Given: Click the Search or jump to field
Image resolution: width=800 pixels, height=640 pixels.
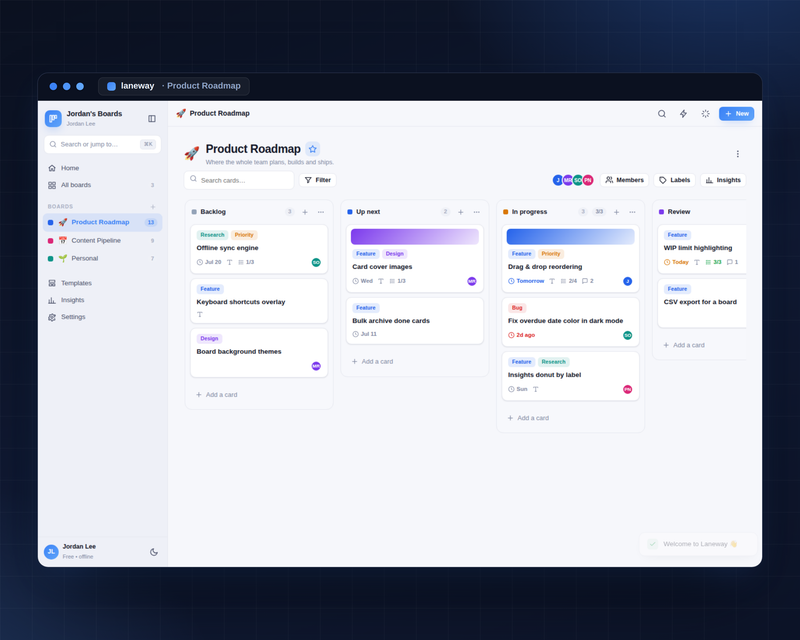Looking at the screenshot, I should tap(103, 144).
